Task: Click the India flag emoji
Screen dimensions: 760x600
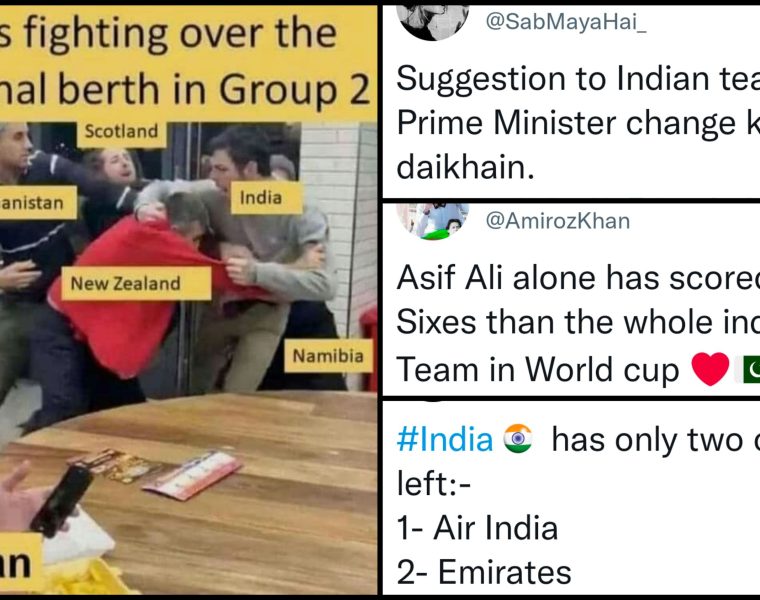Action: pos(518,439)
